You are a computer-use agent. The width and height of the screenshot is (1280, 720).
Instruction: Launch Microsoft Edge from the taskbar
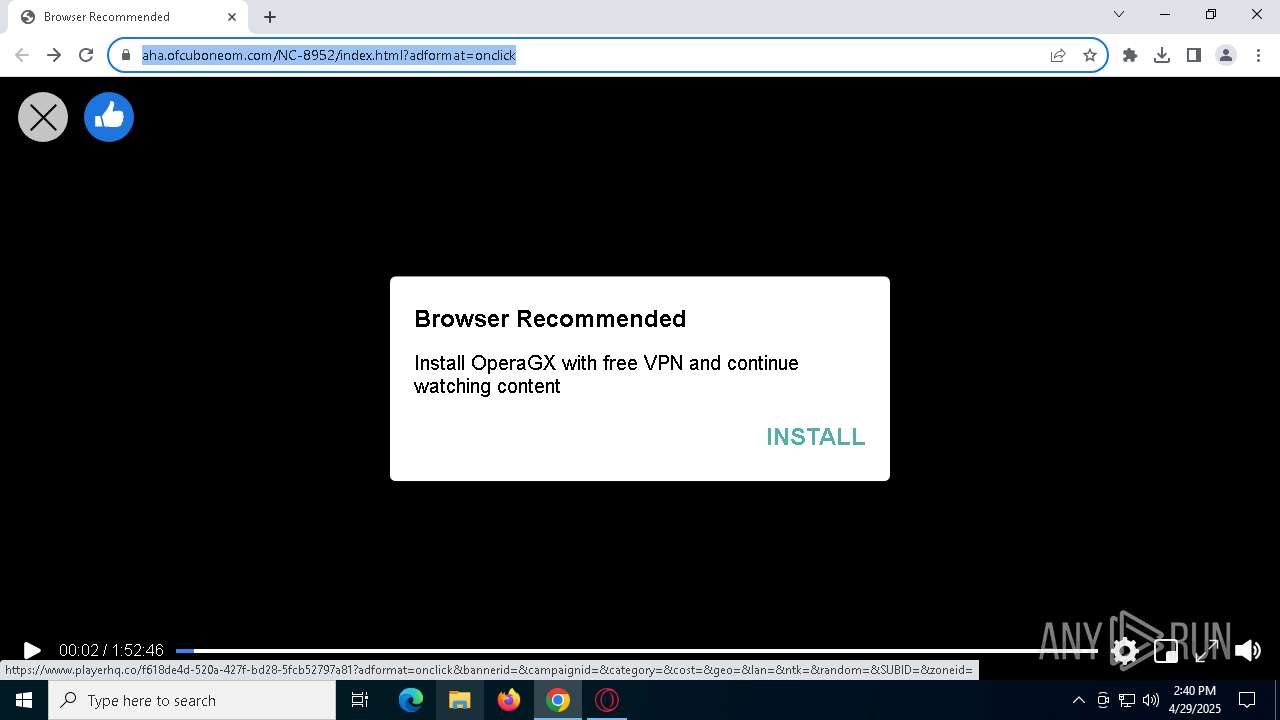[x=411, y=700]
